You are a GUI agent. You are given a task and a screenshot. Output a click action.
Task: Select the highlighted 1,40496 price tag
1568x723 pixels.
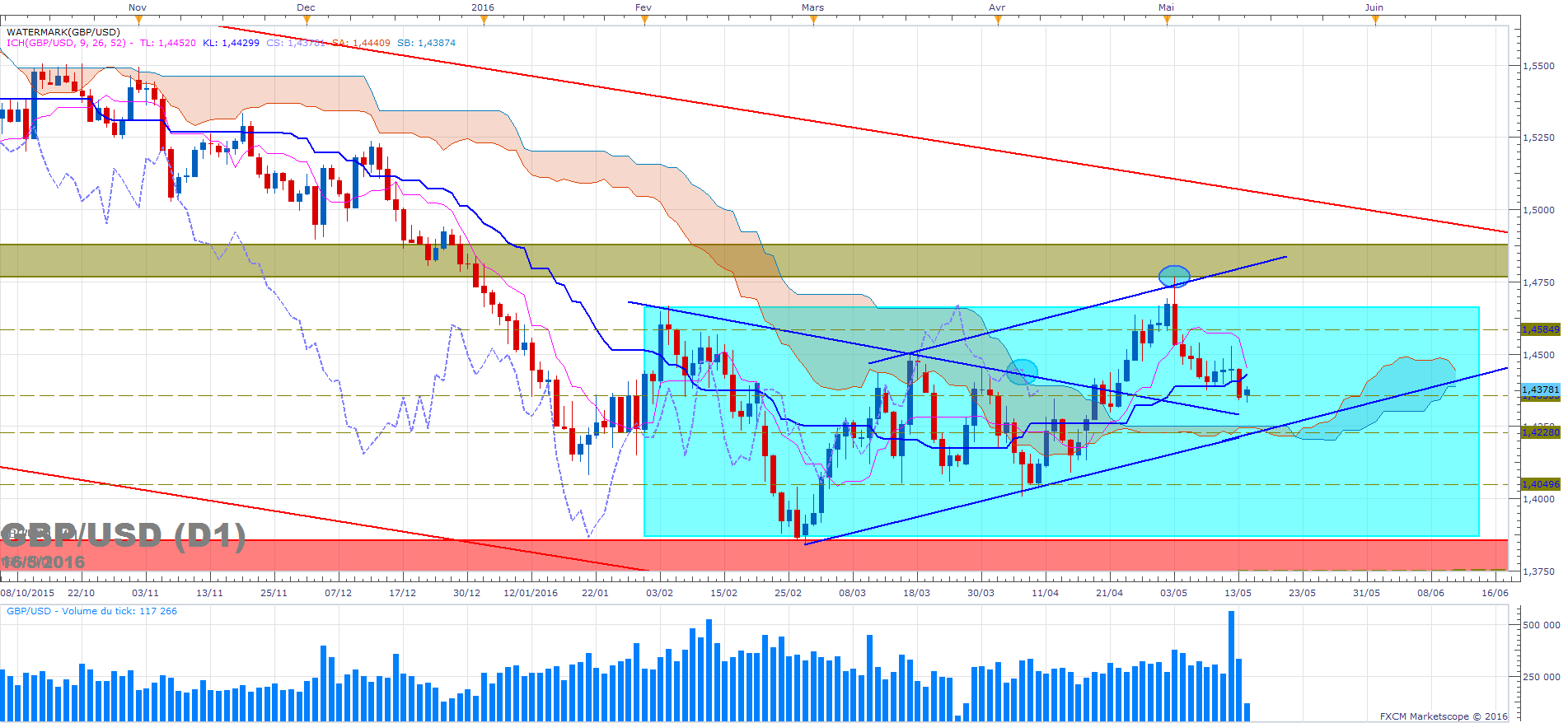1540,484
